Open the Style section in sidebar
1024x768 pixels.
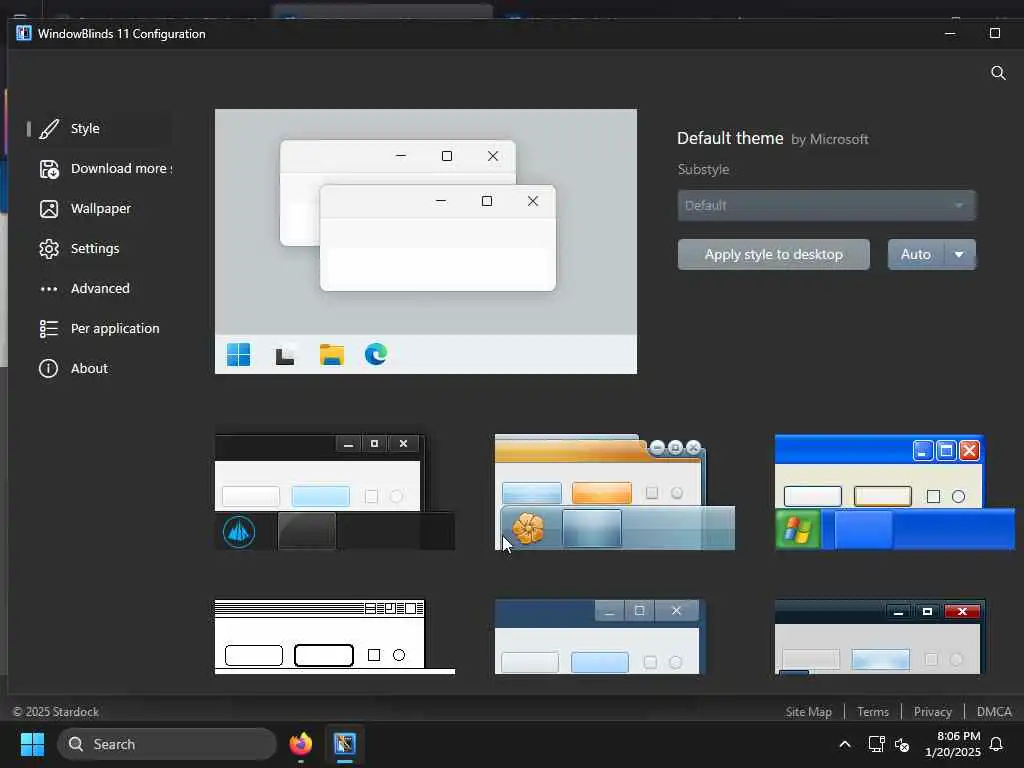[99, 129]
